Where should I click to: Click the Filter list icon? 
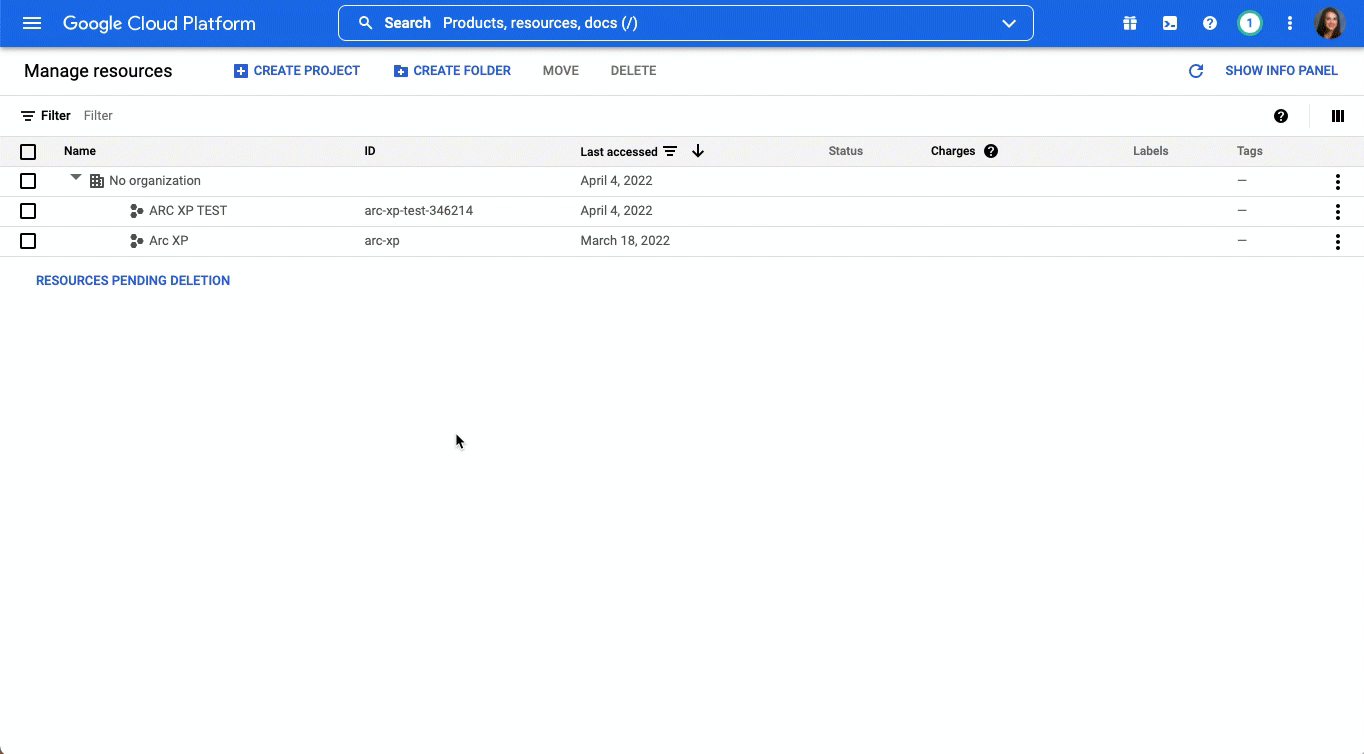pyautogui.click(x=28, y=116)
